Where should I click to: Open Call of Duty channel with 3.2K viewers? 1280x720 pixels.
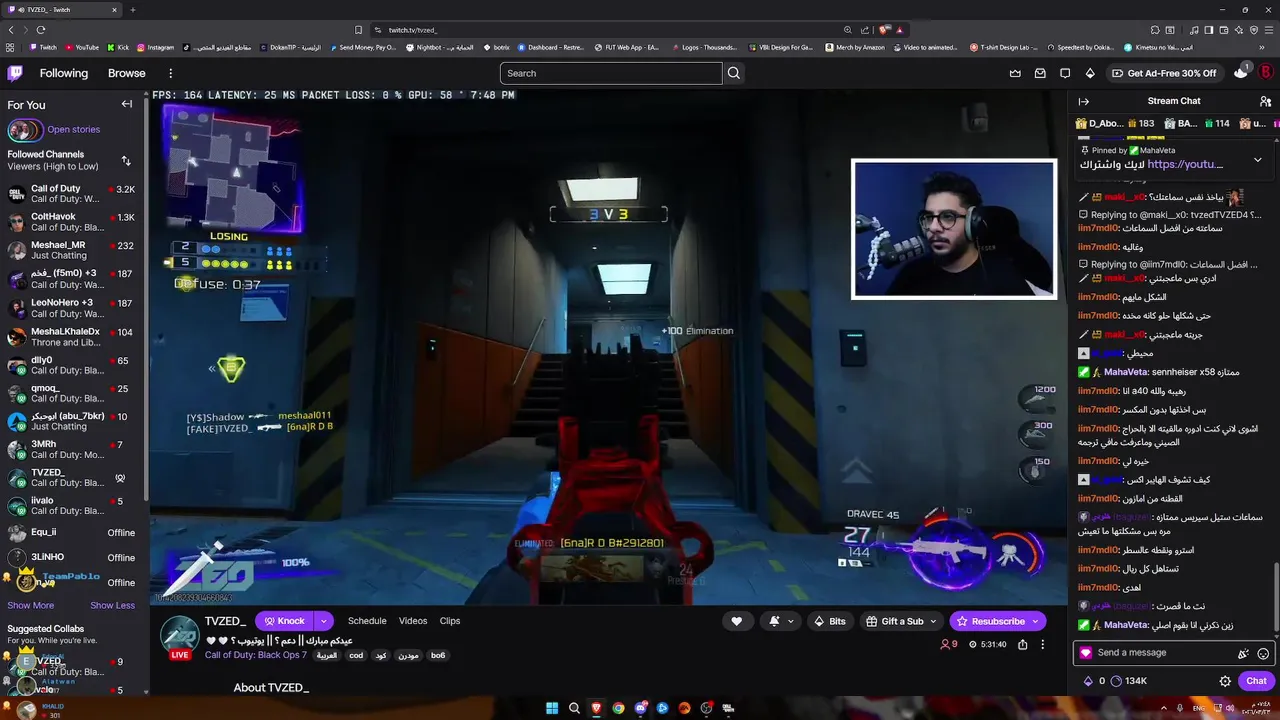point(72,194)
